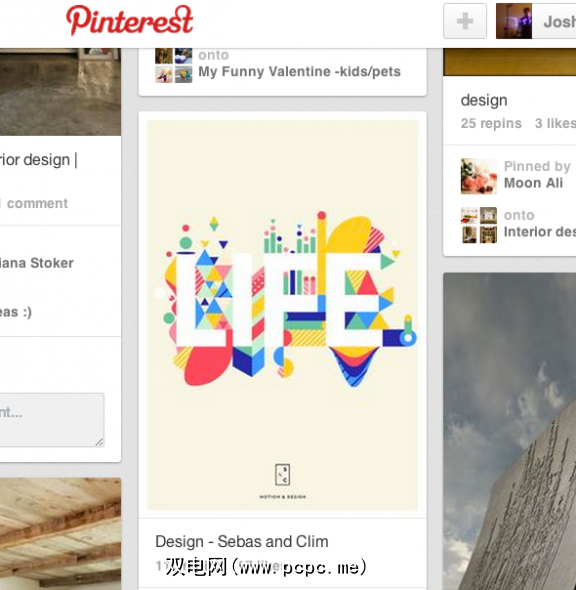Click the Interior design board thumbnails

click(479, 225)
